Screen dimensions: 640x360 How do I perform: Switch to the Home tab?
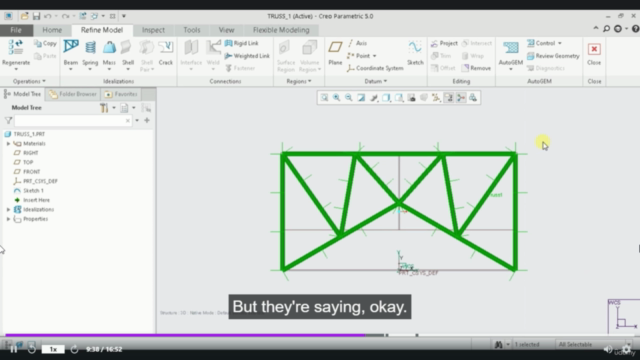click(x=52, y=30)
